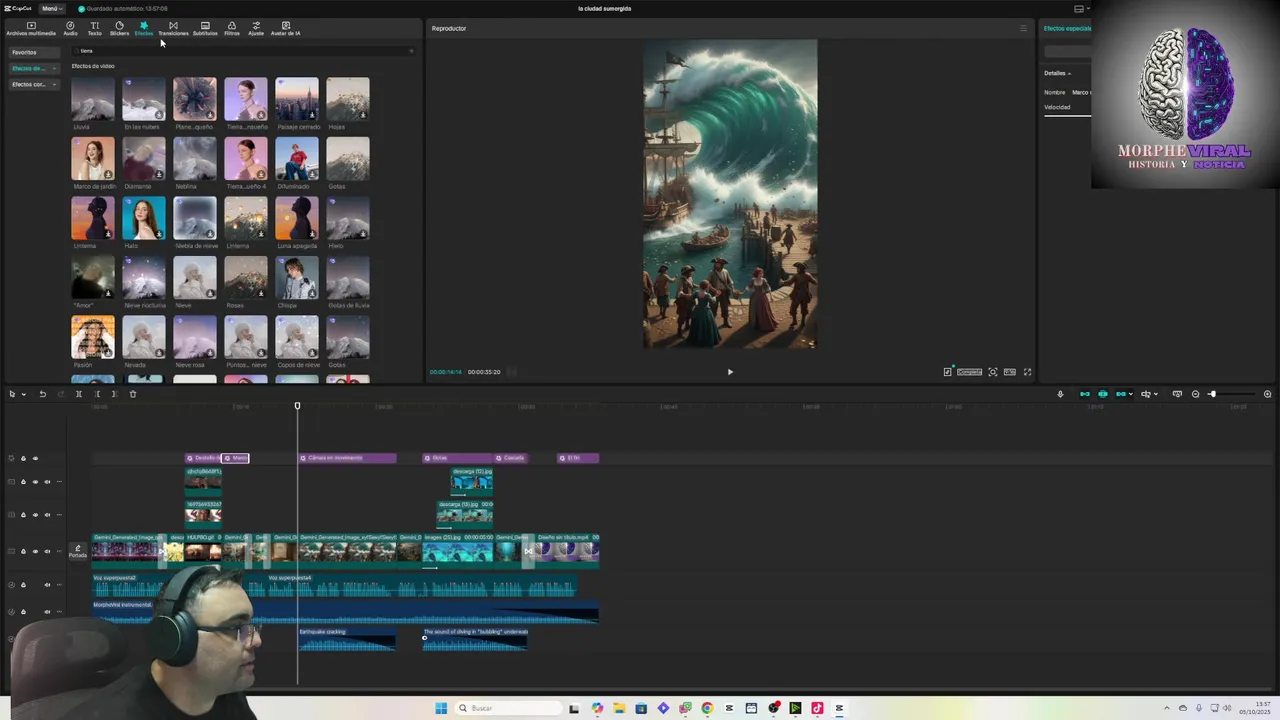Select the Paisaje cerrado effect
Image resolution: width=1280 pixels, height=720 pixels.
click(297, 99)
